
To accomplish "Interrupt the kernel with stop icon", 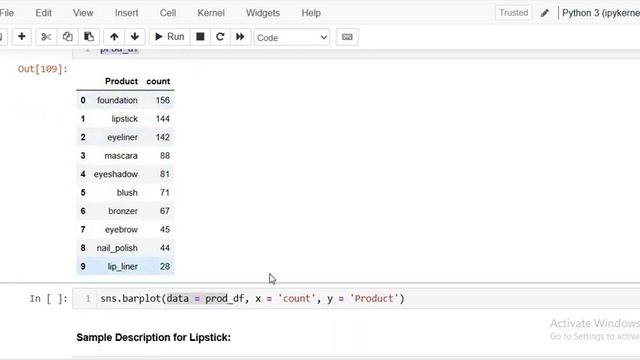I will (200, 37).
